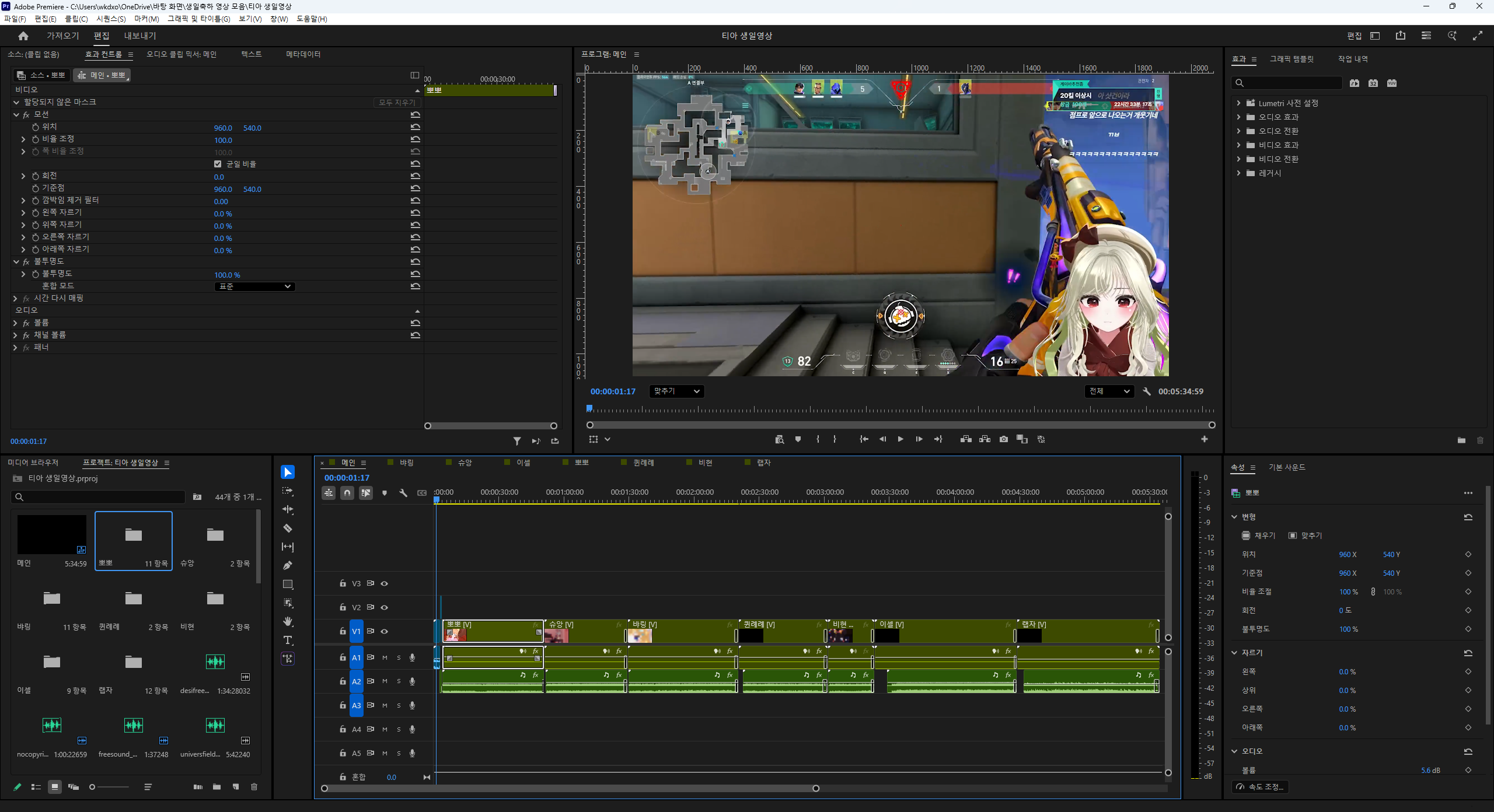1494x812 pixels.
Task: Open 전체 playback resolution dropdown
Action: [1109, 391]
